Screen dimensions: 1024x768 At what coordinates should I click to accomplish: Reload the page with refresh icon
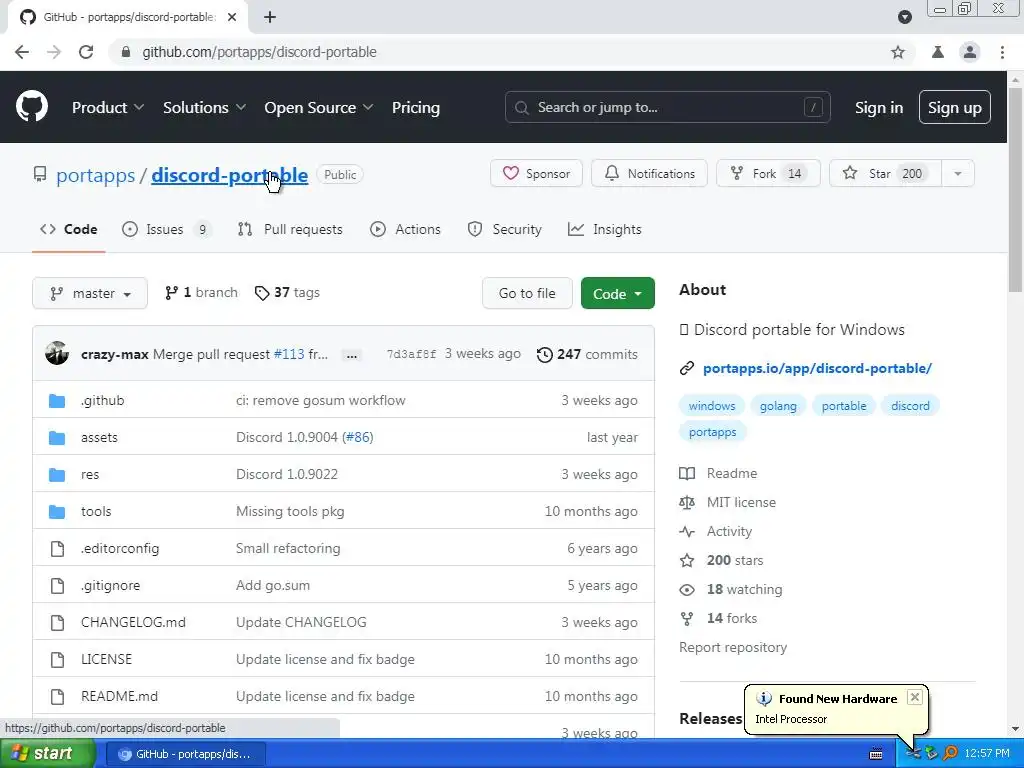click(86, 52)
